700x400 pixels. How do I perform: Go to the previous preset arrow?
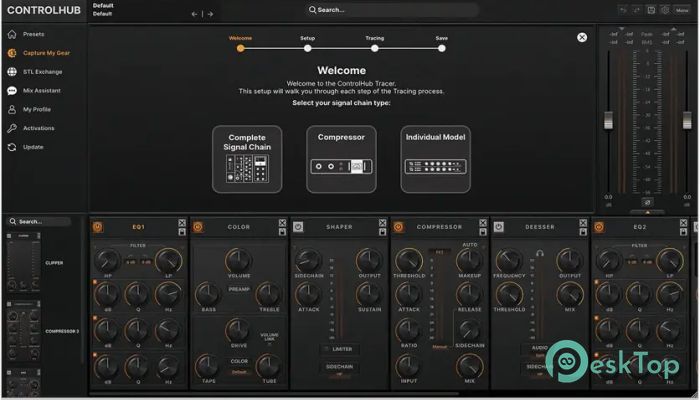click(195, 14)
